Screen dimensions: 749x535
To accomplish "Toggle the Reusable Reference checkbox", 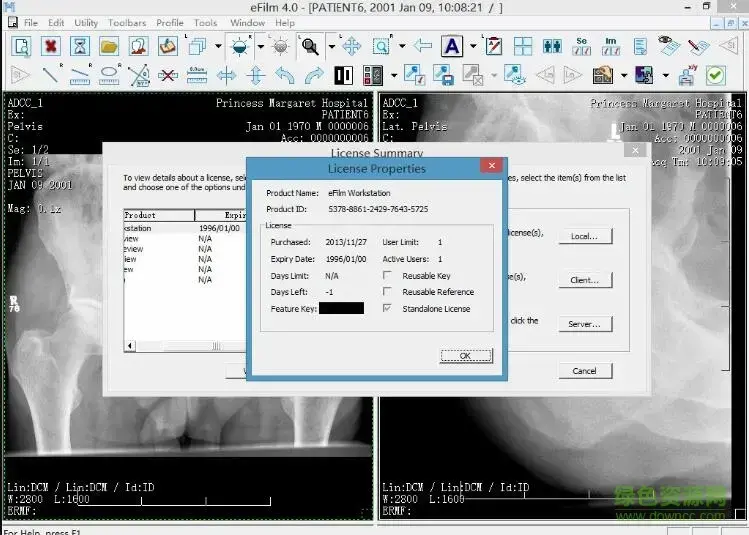I will 387,291.
